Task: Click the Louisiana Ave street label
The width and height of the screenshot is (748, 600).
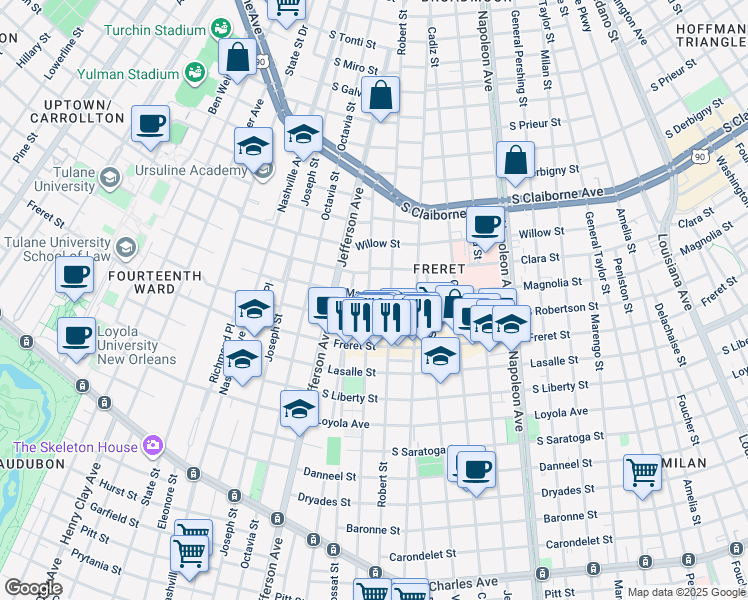Action: [674, 272]
